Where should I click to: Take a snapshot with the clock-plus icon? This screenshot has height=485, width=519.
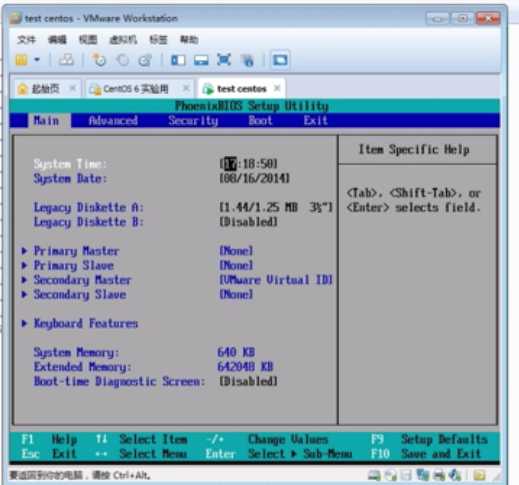coord(99,60)
